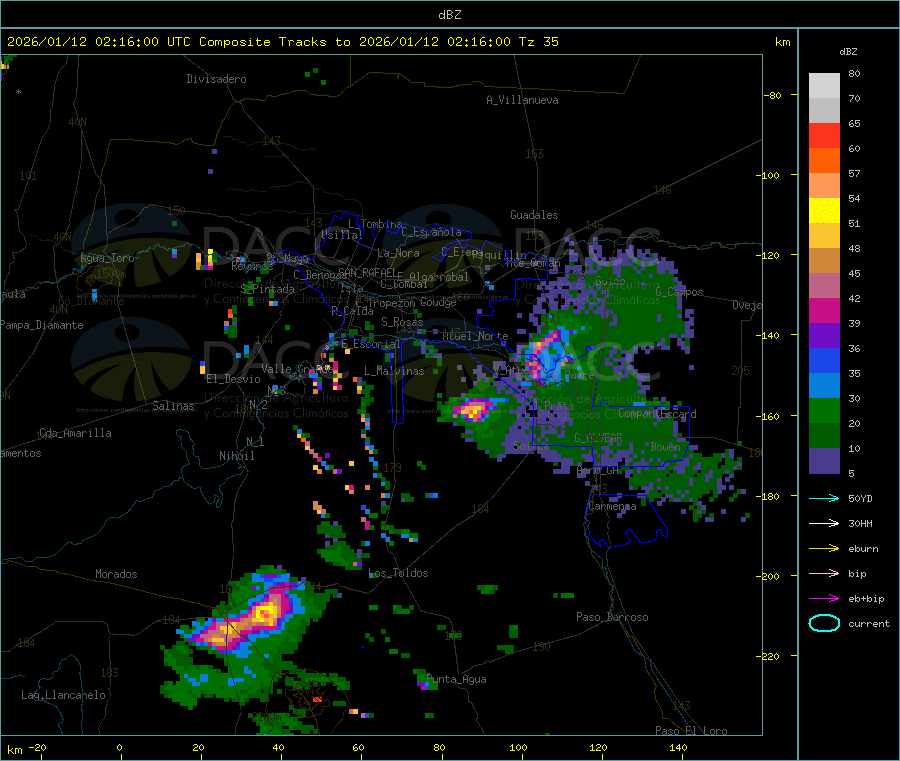This screenshot has width=900, height=761.
Task: Click the 'Cda_Amarilla' map label
Action: (x=75, y=433)
